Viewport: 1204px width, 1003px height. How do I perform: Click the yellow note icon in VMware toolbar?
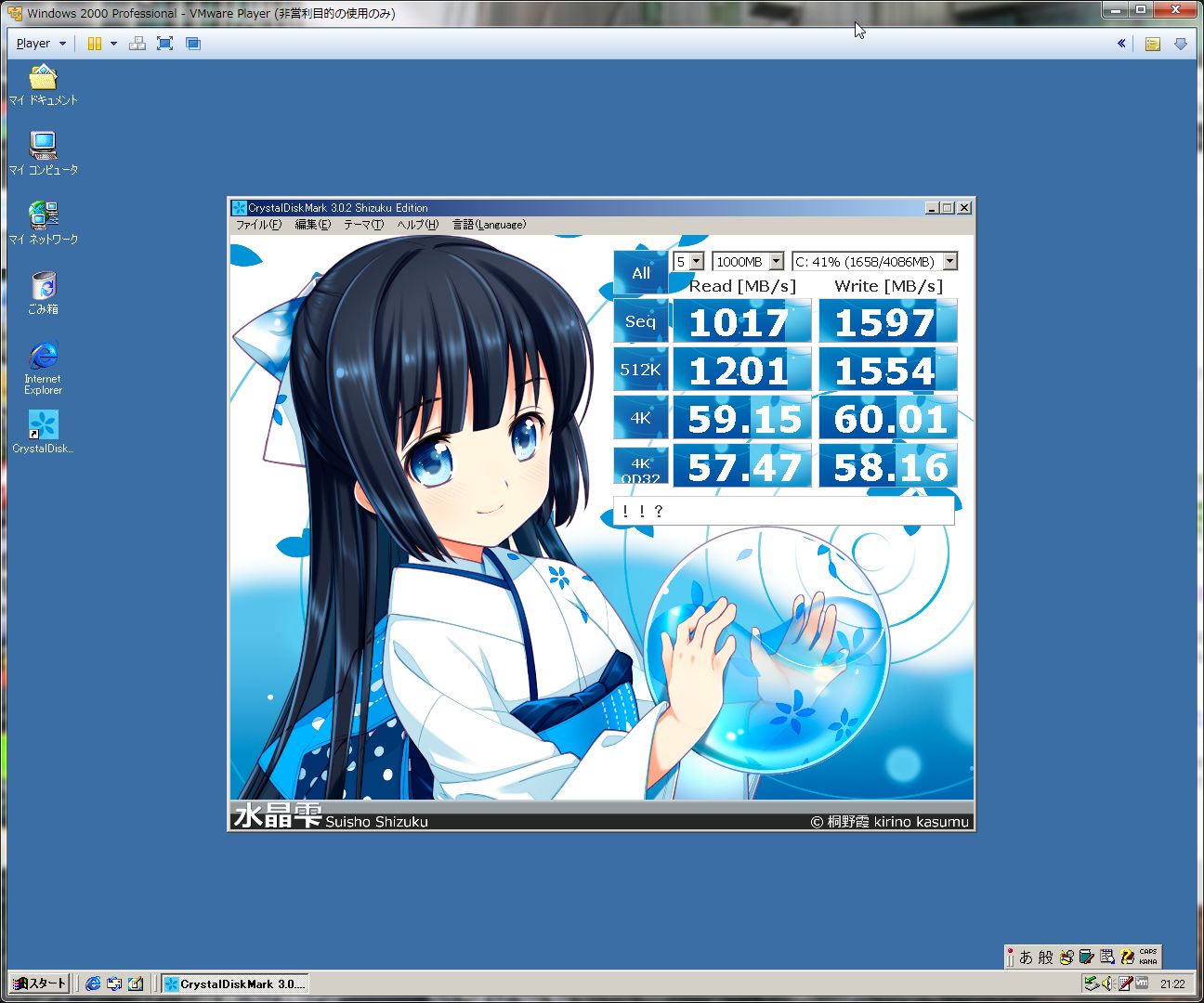pyautogui.click(x=1153, y=44)
